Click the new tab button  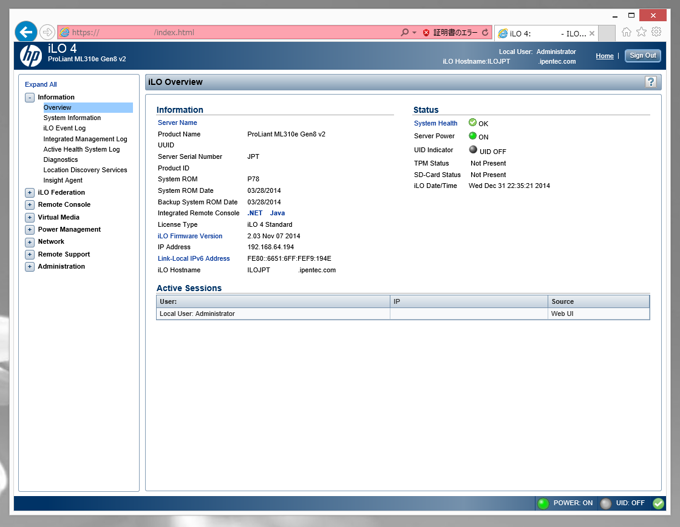(x=607, y=33)
